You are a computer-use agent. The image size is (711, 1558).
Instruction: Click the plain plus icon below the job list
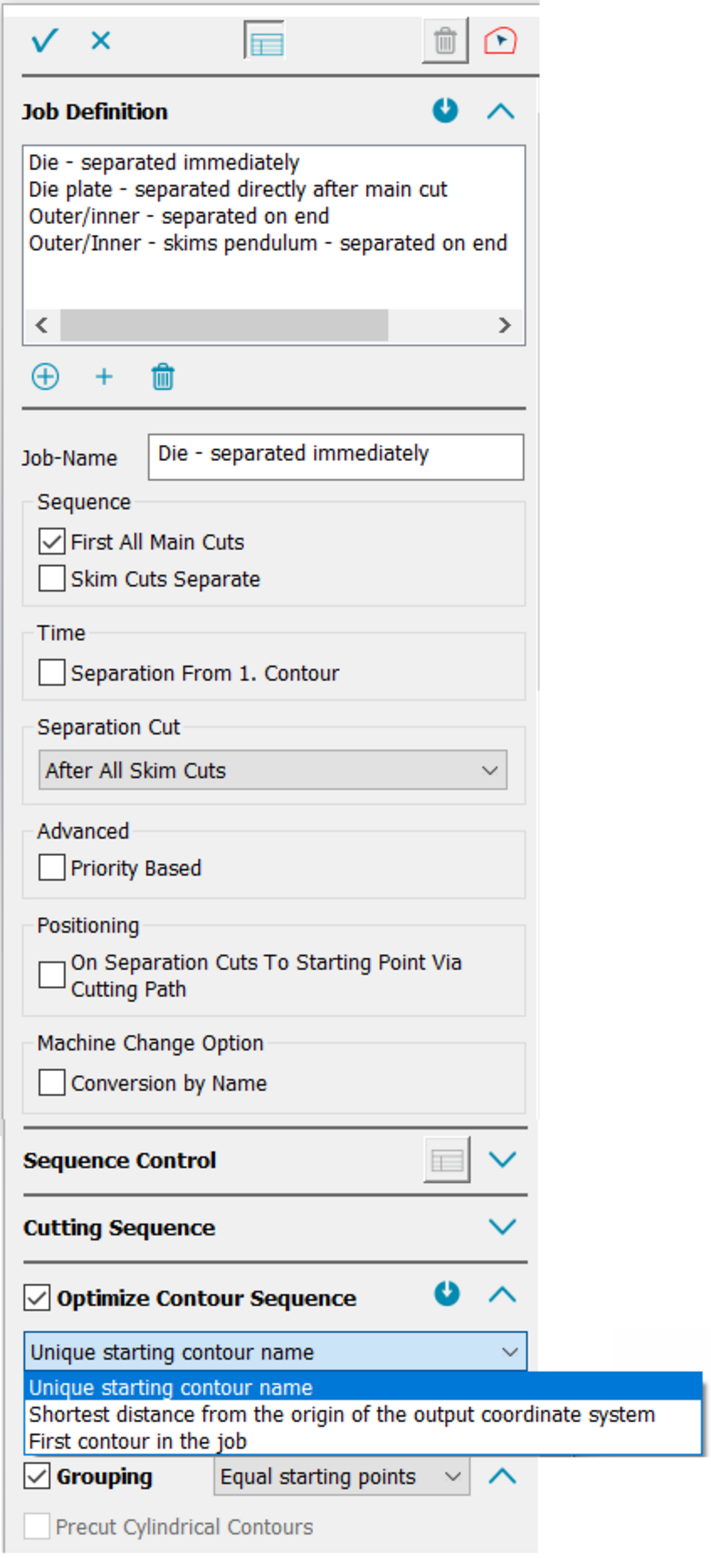tap(104, 377)
